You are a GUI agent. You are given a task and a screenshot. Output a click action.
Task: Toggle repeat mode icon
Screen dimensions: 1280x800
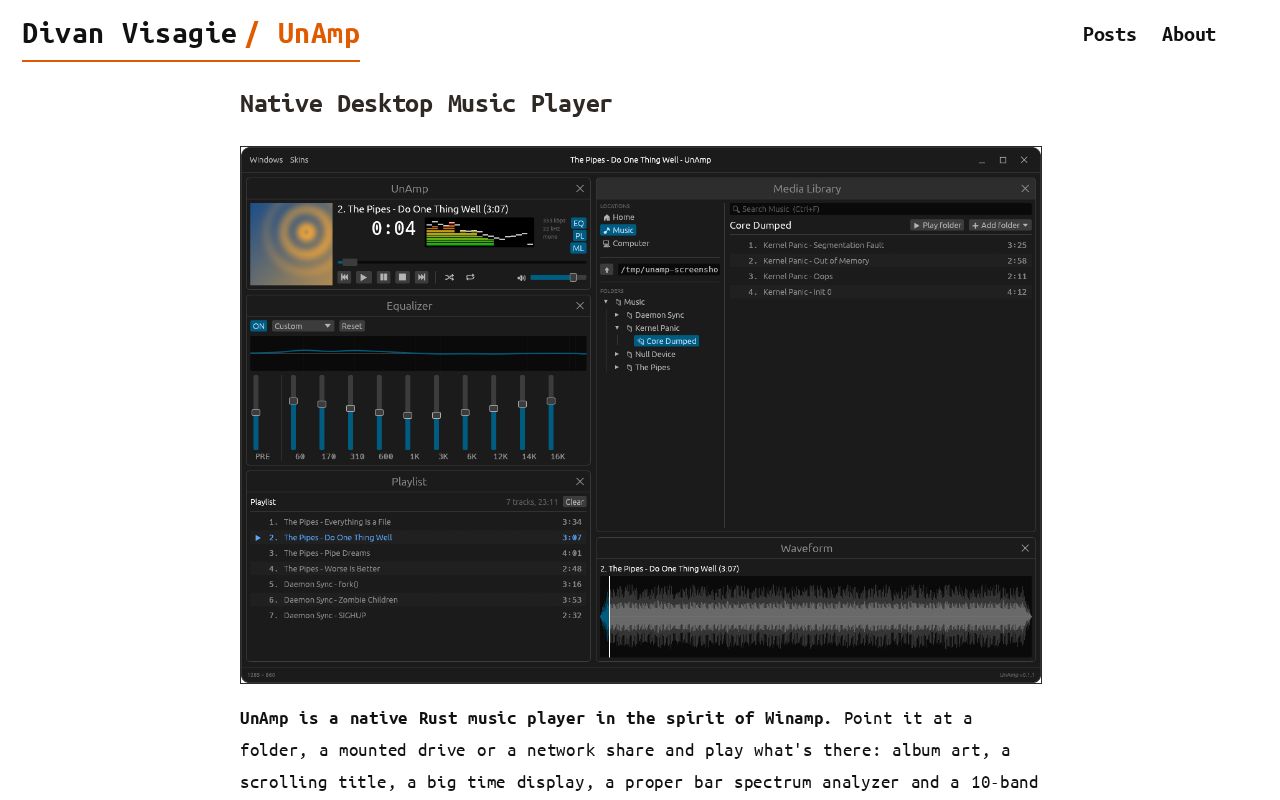[470, 277]
